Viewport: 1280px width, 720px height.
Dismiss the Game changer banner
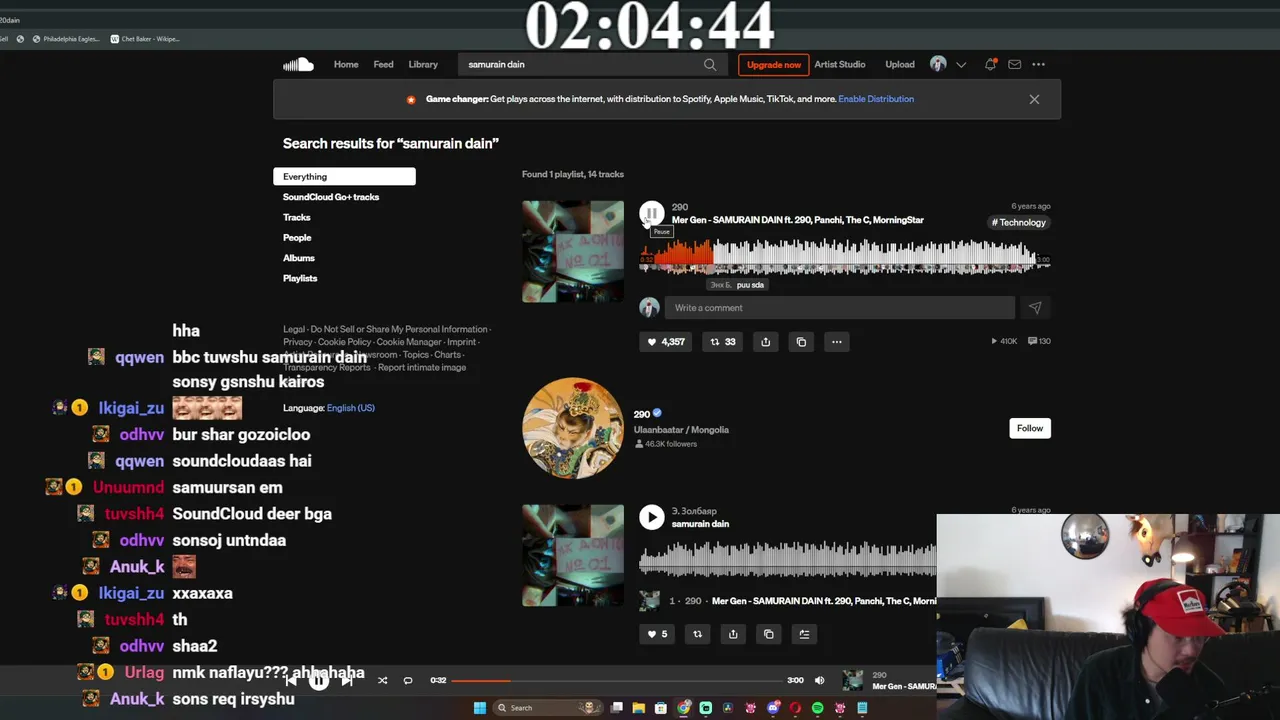pyautogui.click(x=1034, y=100)
